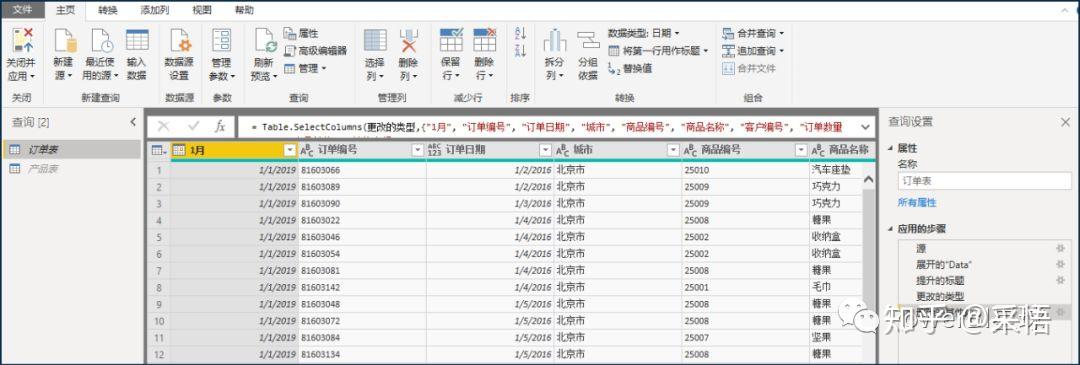Click the sort ascending icon
The height and width of the screenshot is (365, 1080).
point(520,33)
